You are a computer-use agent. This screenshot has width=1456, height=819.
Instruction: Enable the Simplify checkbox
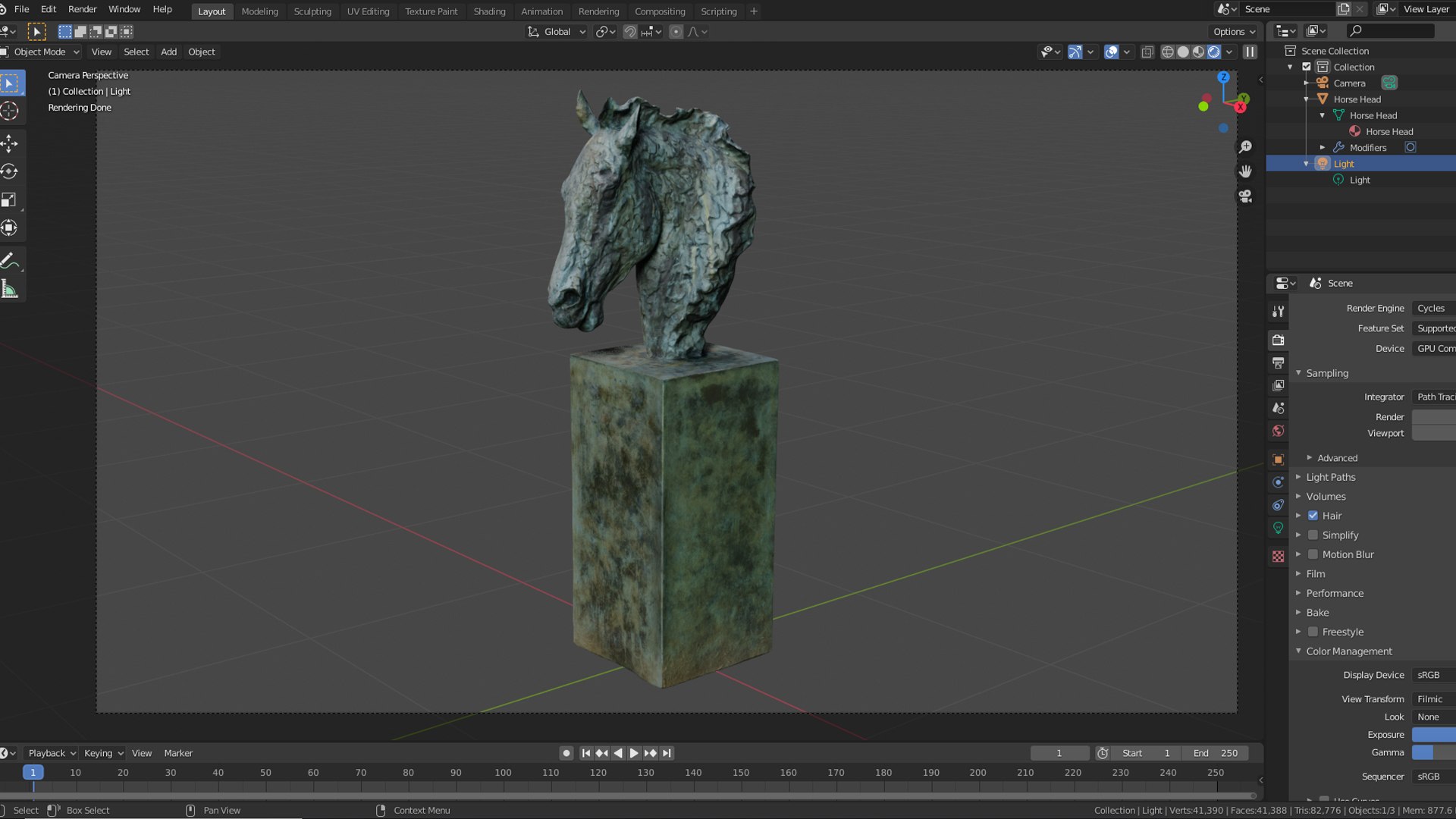pyautogui.click(x=1313, y=535)
